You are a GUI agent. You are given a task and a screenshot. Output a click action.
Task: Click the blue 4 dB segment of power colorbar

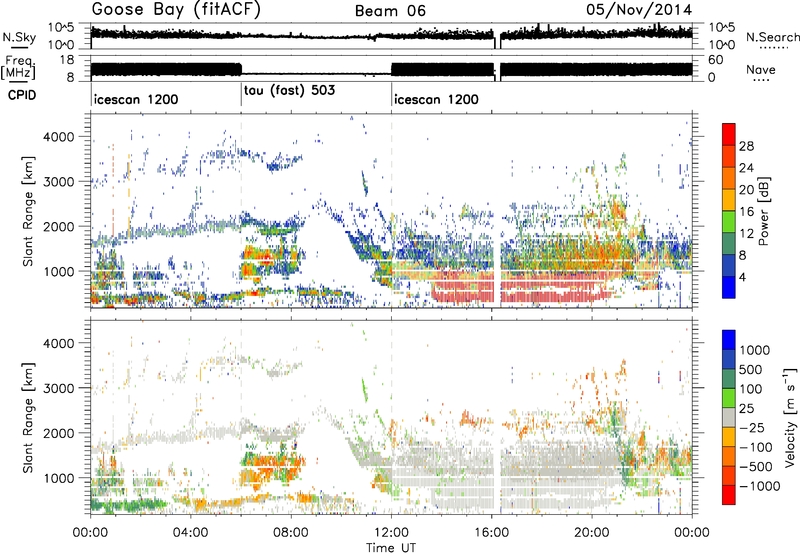click(x=729, y=288)
